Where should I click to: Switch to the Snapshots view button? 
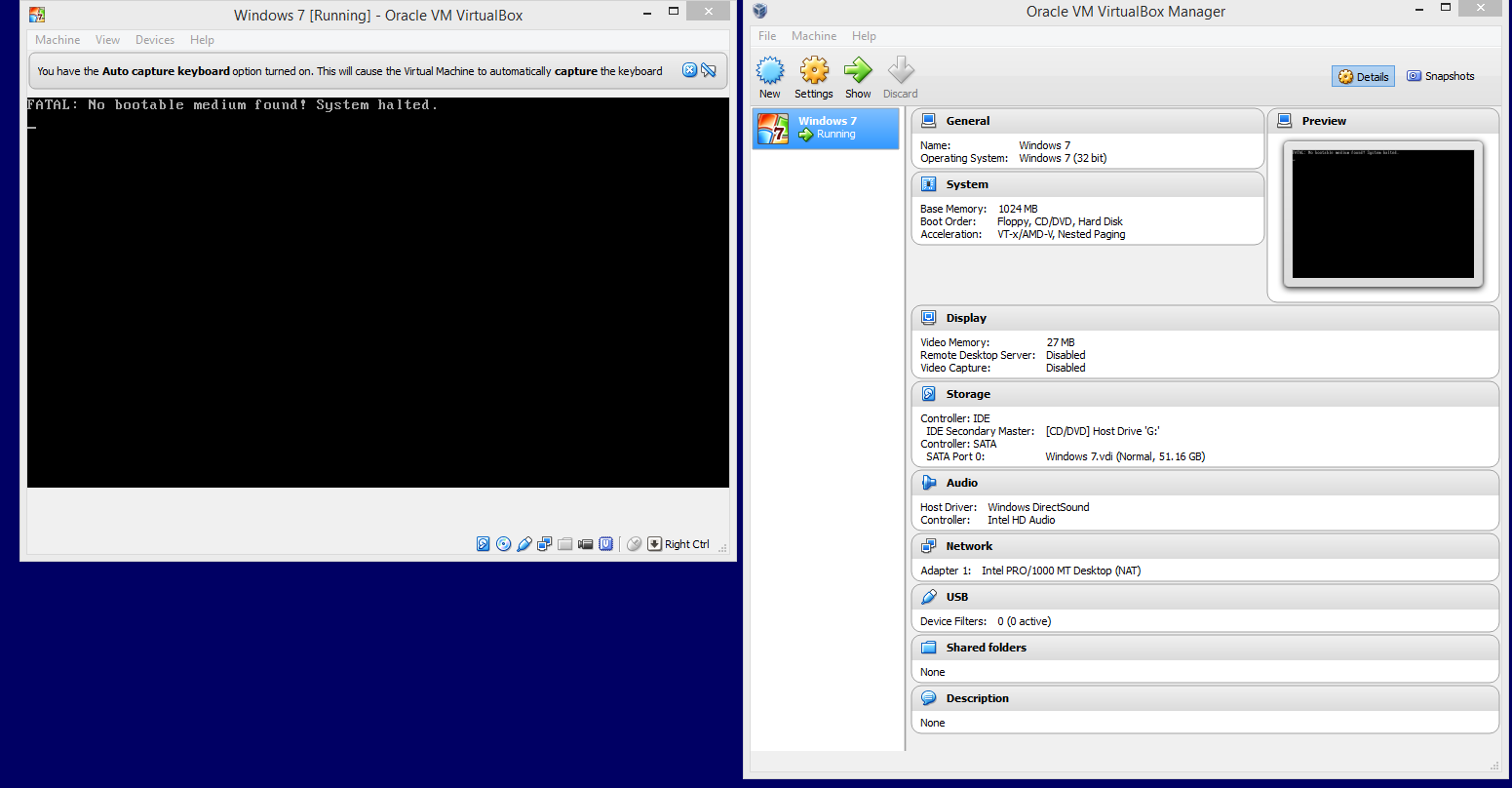pos(1441,76)
